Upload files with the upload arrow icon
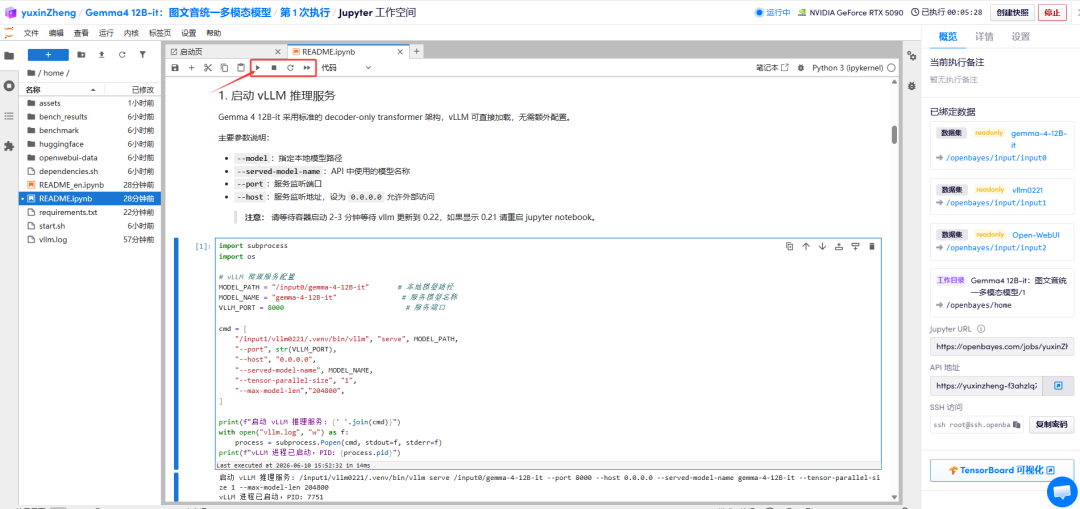 click(102, 54)
